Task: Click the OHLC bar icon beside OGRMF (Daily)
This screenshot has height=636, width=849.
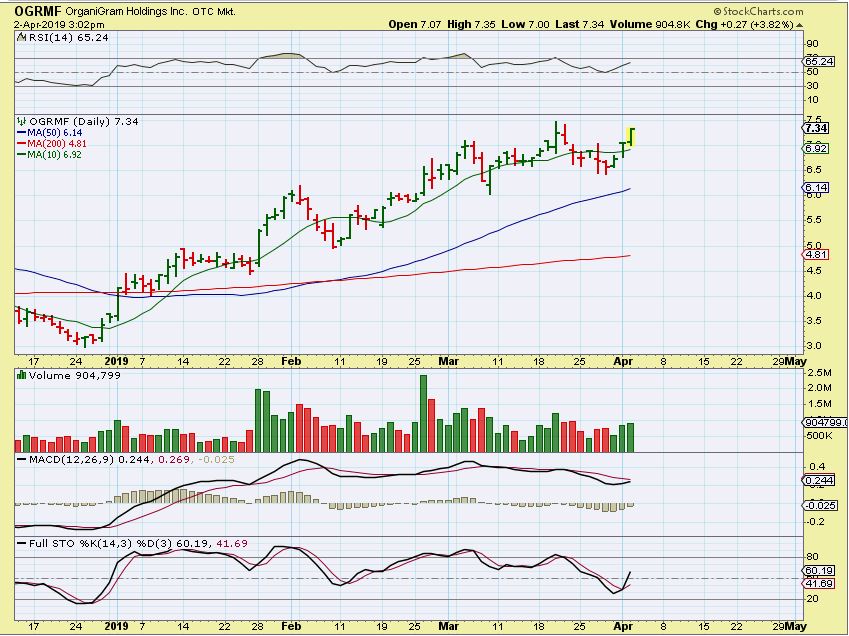Action: (x=22, y=121)
